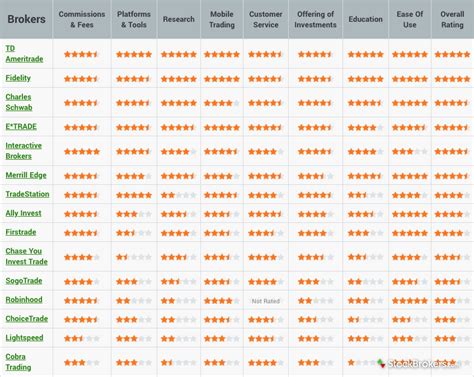Click Chase You Invest Trade's Platforms stars
Image resolution: width=474 pixels, height=377 pixels.
(134, 257)
